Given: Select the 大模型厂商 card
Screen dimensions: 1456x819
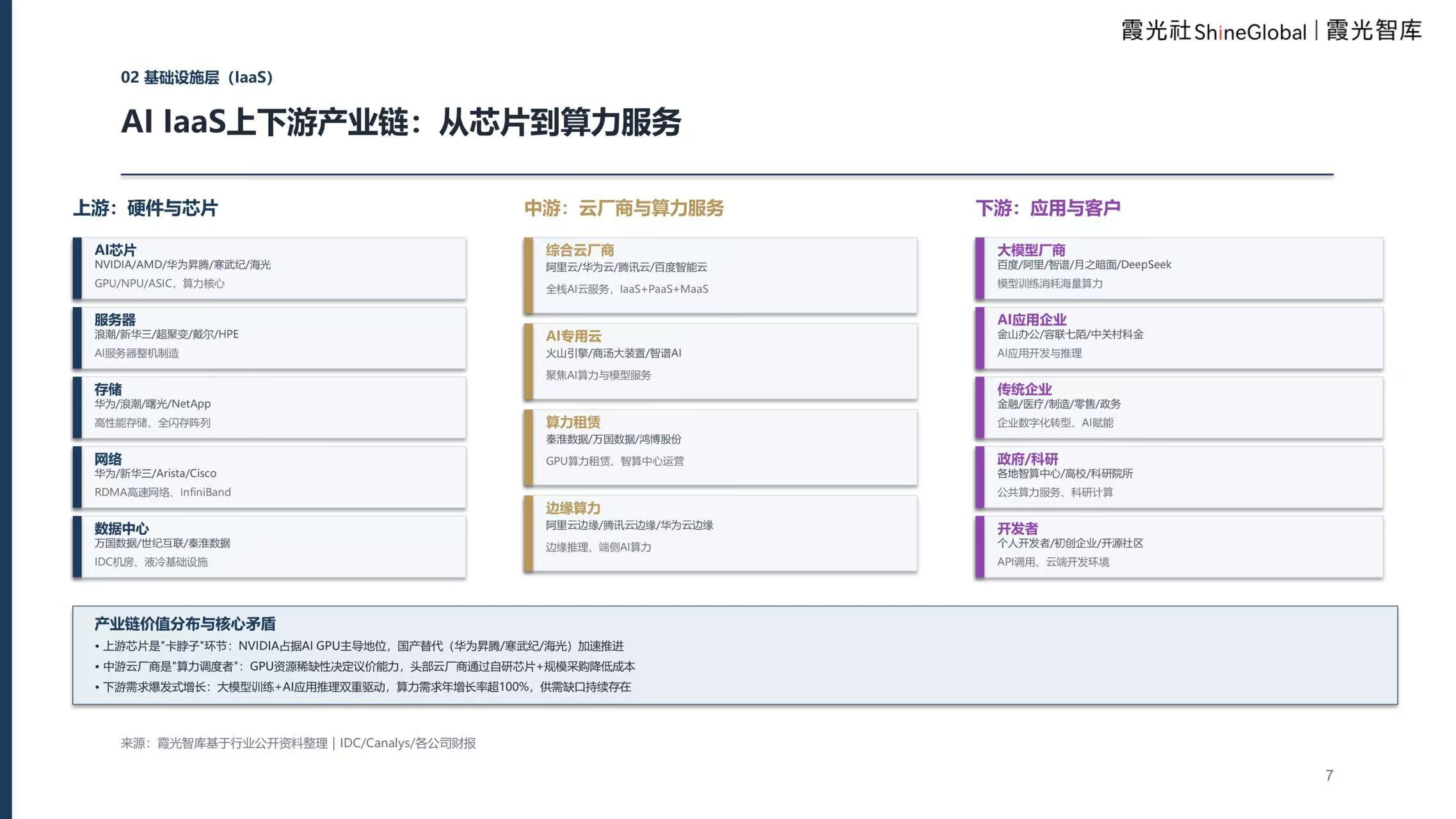Looking at the screenshot, I should 1179,268.
